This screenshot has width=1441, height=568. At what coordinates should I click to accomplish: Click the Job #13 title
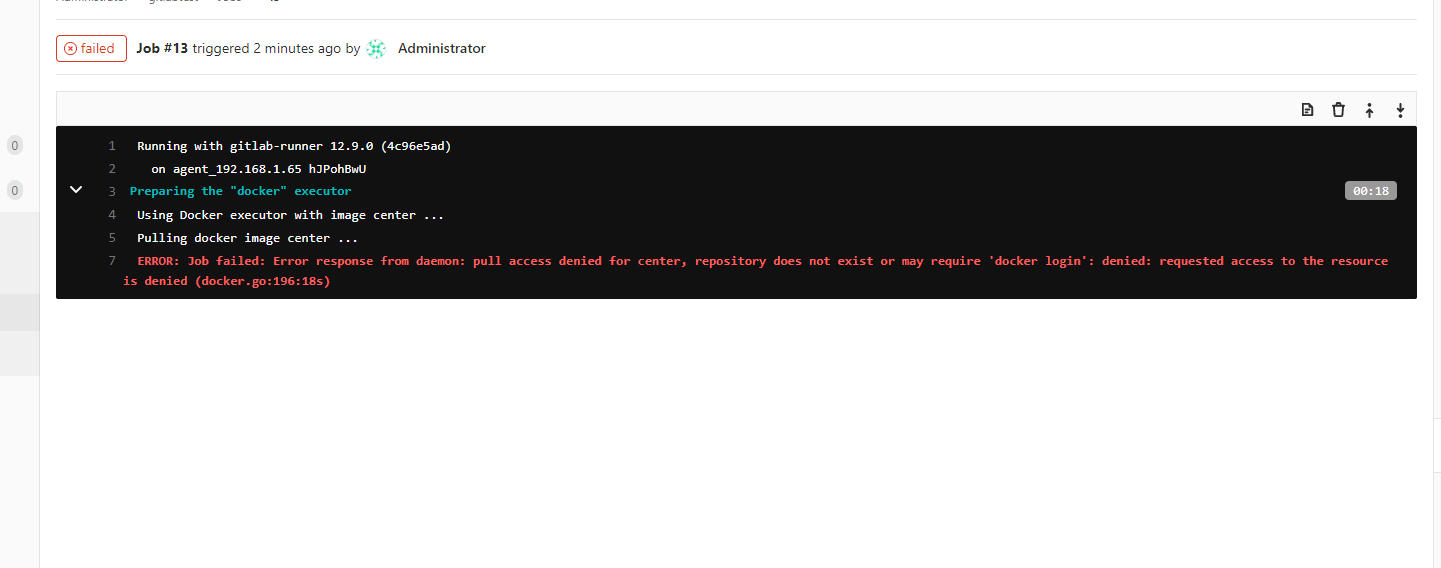[x=162, y=48]
